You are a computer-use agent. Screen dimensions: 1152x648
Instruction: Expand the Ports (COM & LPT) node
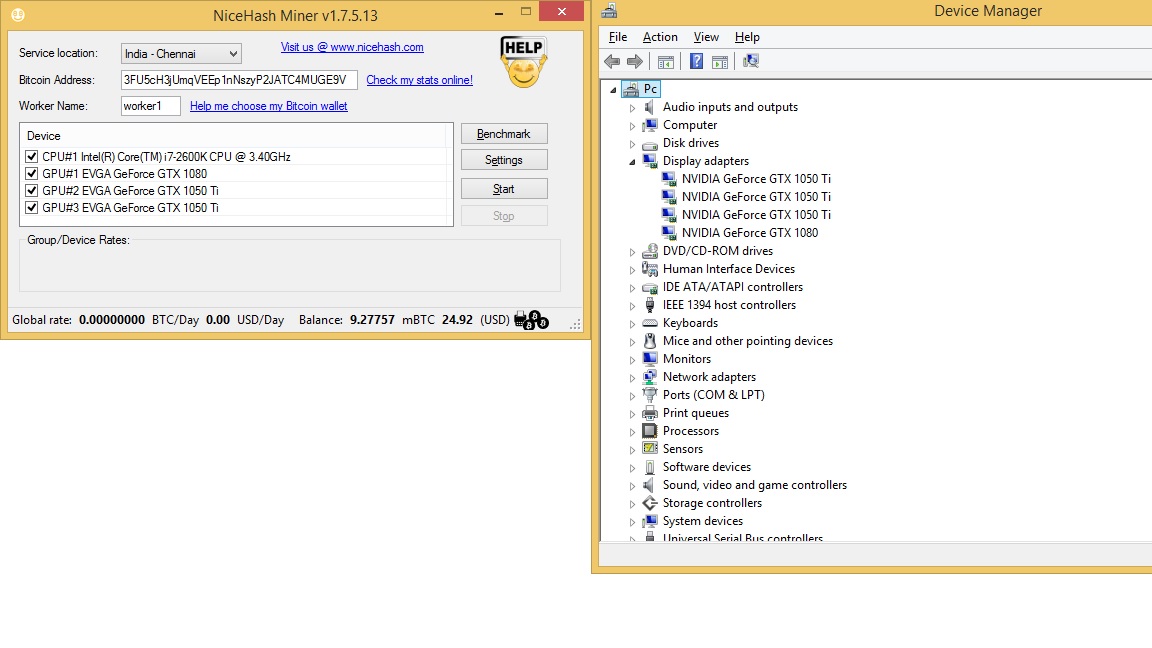(x=632, y=395)
